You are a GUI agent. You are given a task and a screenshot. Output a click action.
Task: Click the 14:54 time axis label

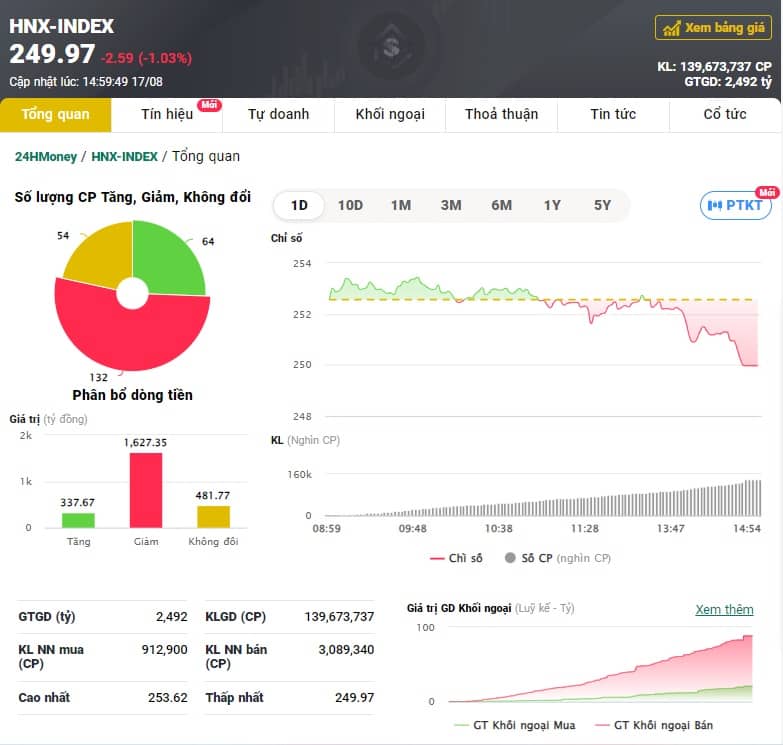click(747, 528)
